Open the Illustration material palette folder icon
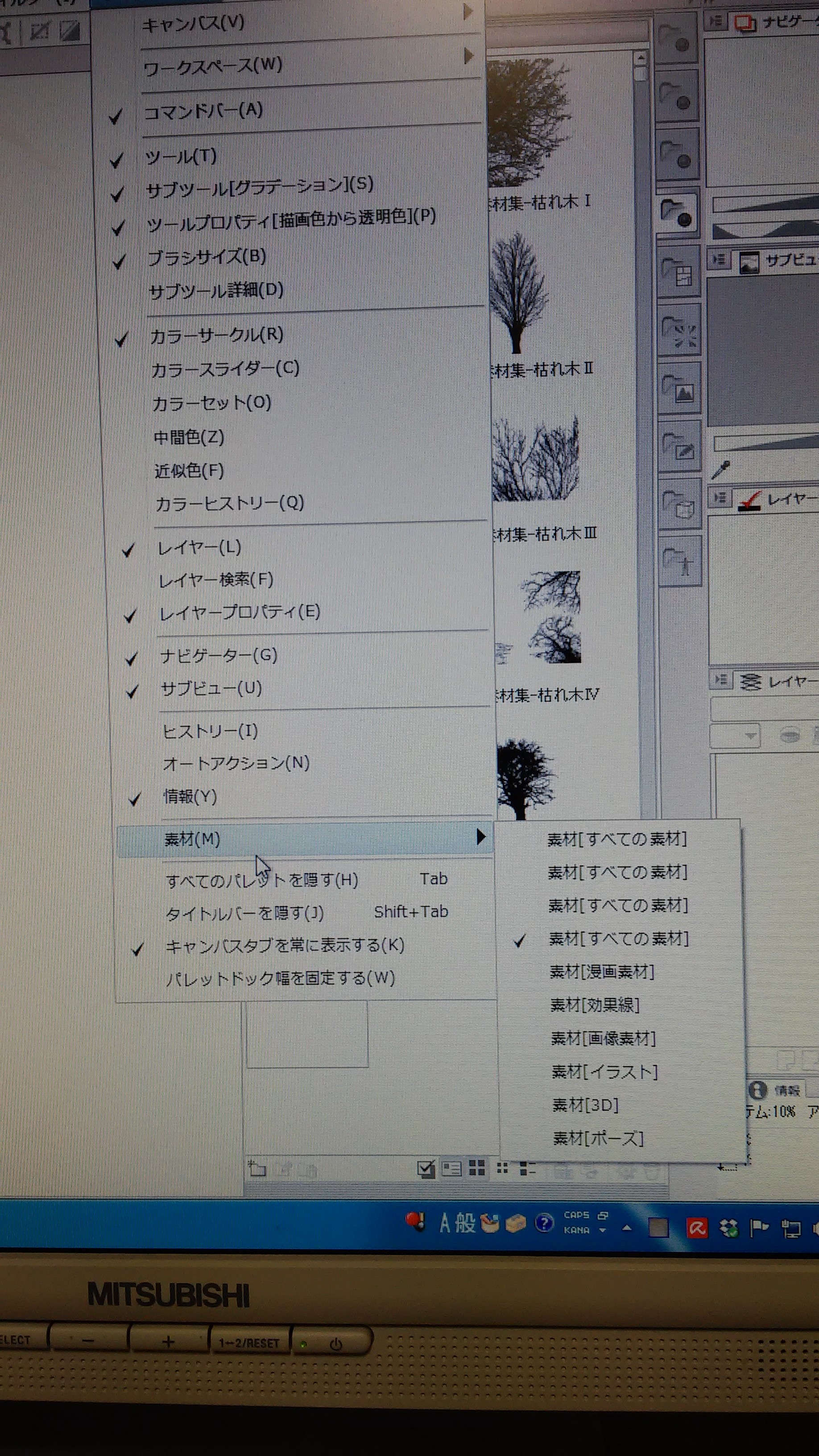 pos(681,447)
